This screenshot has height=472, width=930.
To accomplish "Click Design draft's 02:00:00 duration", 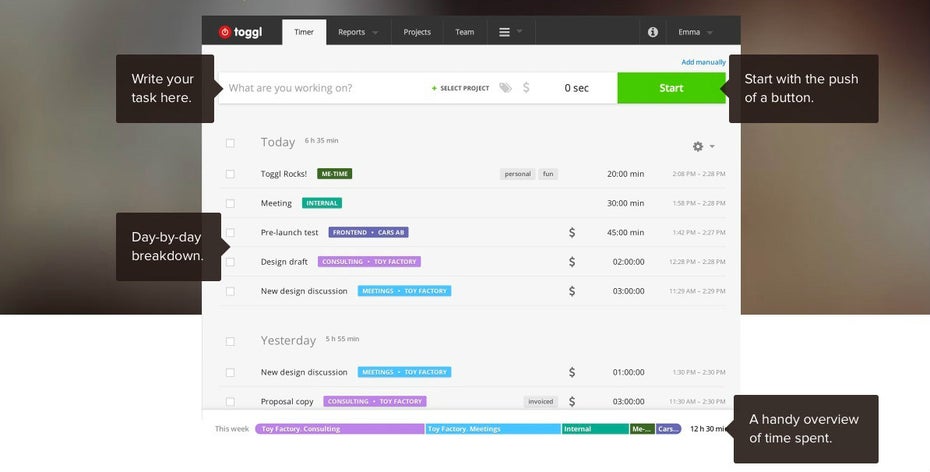I will pyautogui.click(x=629, y=261).
